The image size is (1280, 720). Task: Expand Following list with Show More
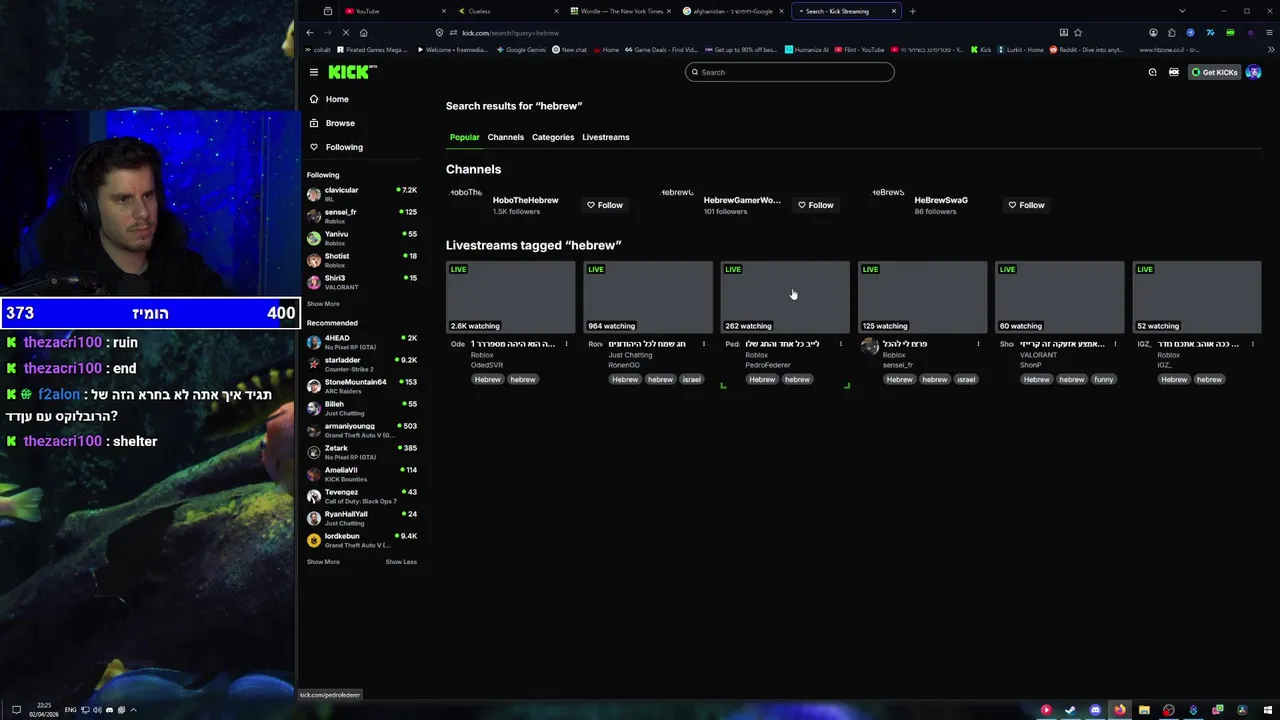point(323,304)
